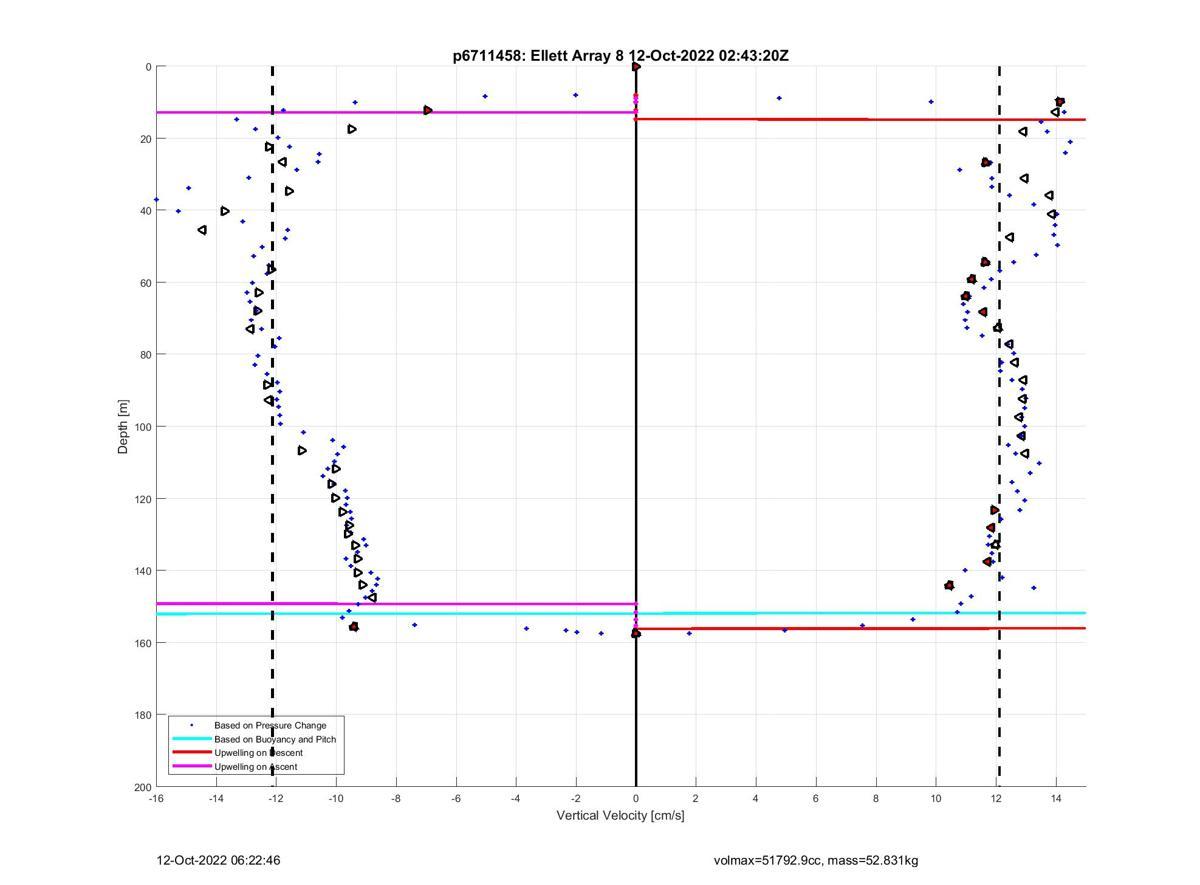Screen dimensions: 1200x885
Task: Click x-axis tick label '-6'
Action: point(456,798)
